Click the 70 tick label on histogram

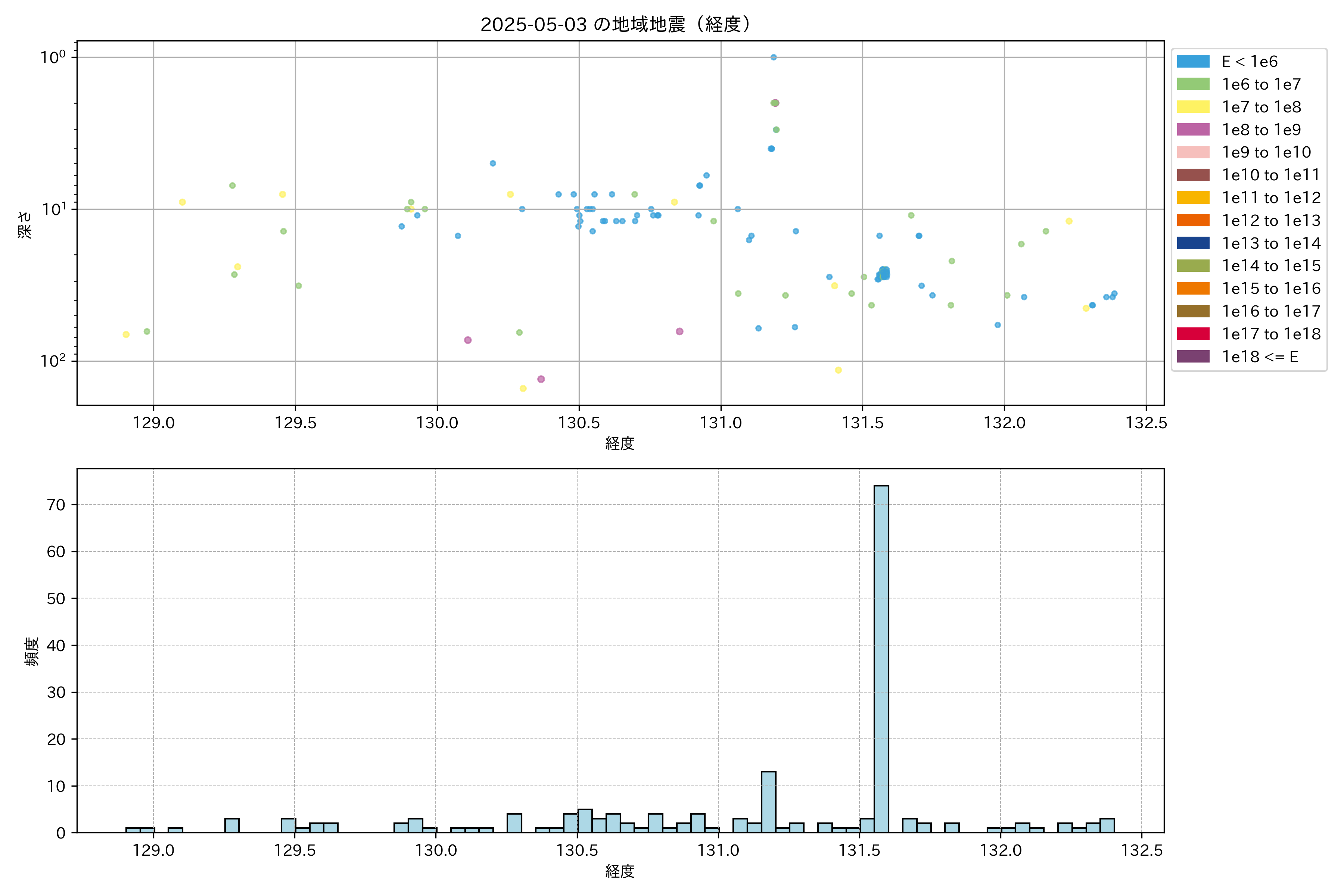click(56, 505)
